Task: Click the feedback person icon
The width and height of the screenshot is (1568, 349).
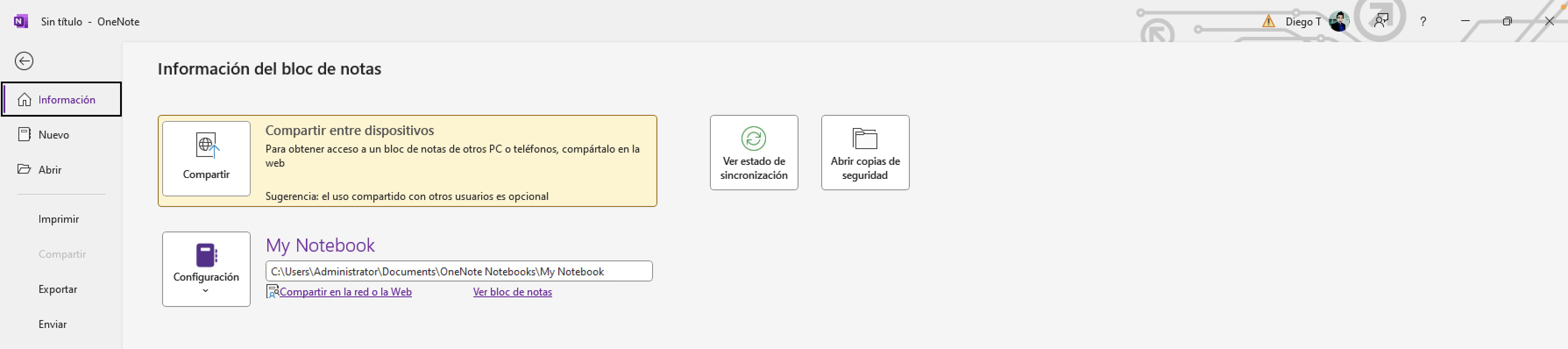Action: tap(1381, 21)
